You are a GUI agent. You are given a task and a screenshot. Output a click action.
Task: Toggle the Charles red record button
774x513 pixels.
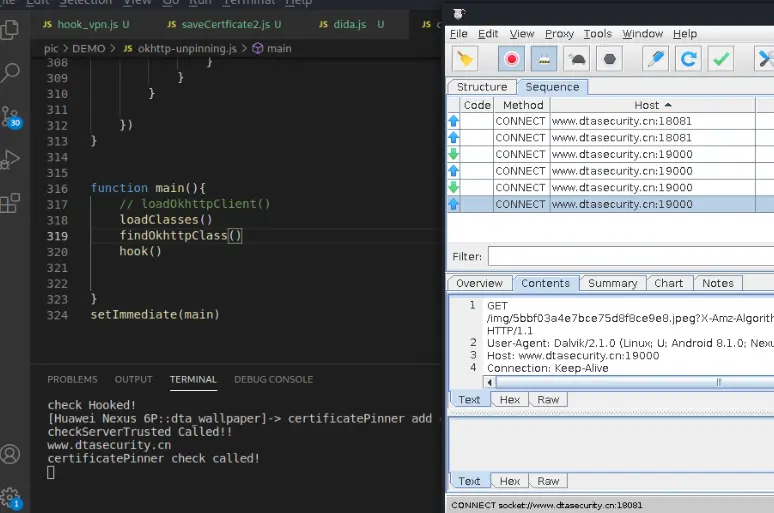[x=511, y=59]
